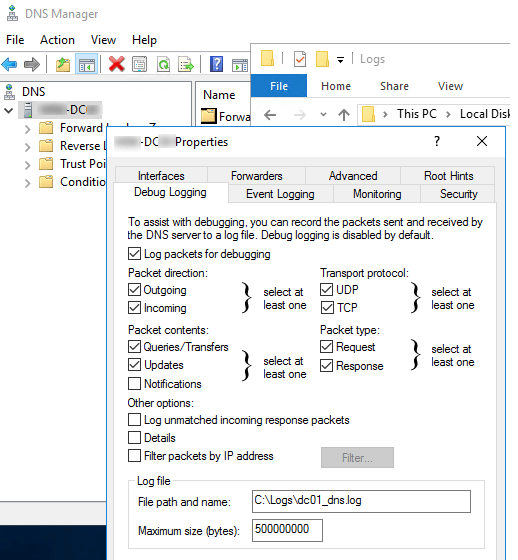This screenshot has width=518, height=560.
Task: Switch to the Event Logging tab
Action: click(280, 194)
